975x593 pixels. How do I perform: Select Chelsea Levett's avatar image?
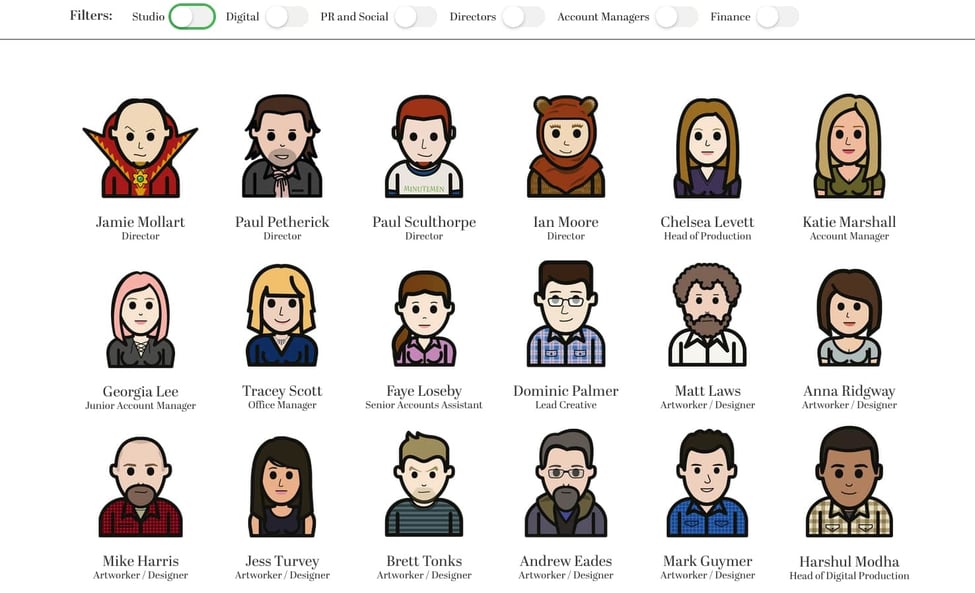(708, 148)
